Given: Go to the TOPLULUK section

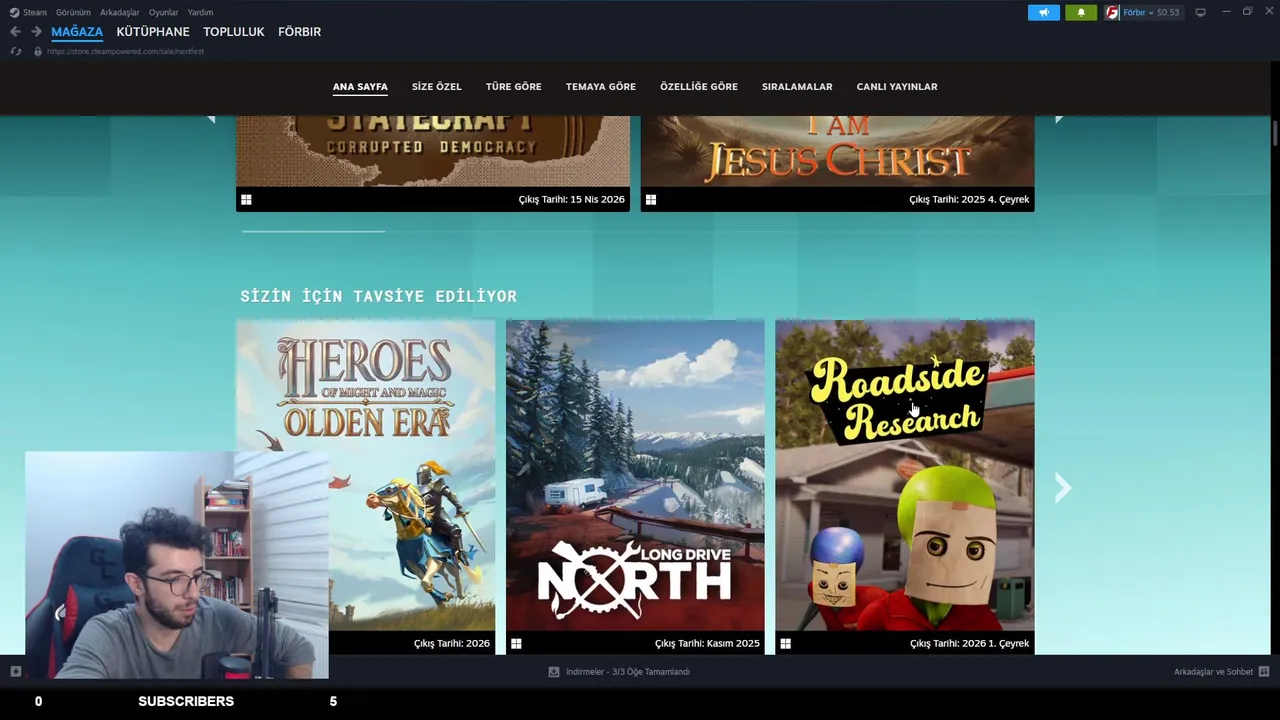Looking at the screenshot, I should (x=234, y=32).
